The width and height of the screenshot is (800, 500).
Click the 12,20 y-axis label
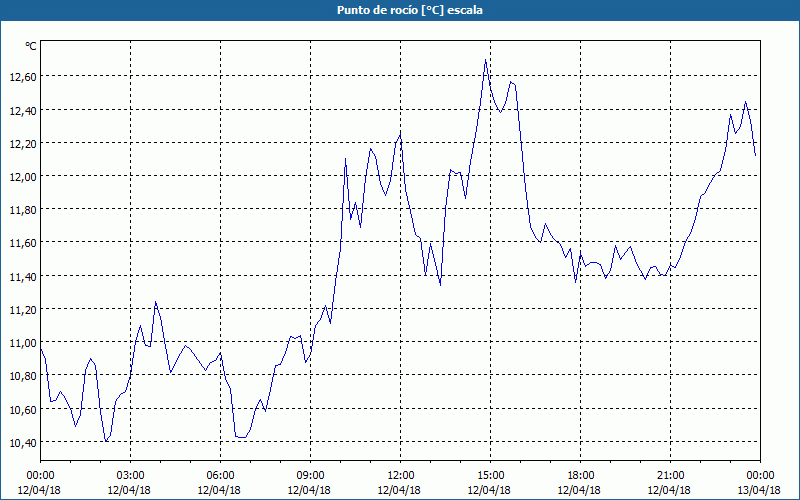pos(23,143)
